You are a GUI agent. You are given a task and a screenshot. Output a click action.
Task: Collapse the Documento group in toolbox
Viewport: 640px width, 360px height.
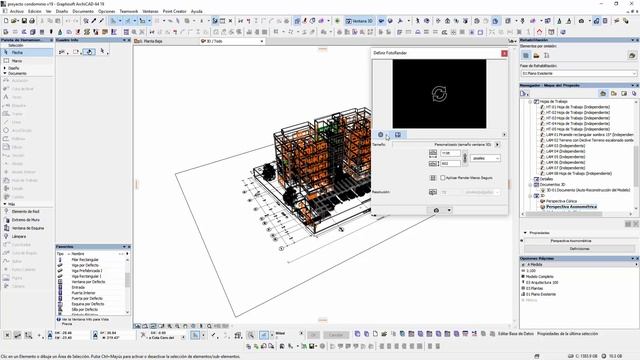(x=5, y=73)
